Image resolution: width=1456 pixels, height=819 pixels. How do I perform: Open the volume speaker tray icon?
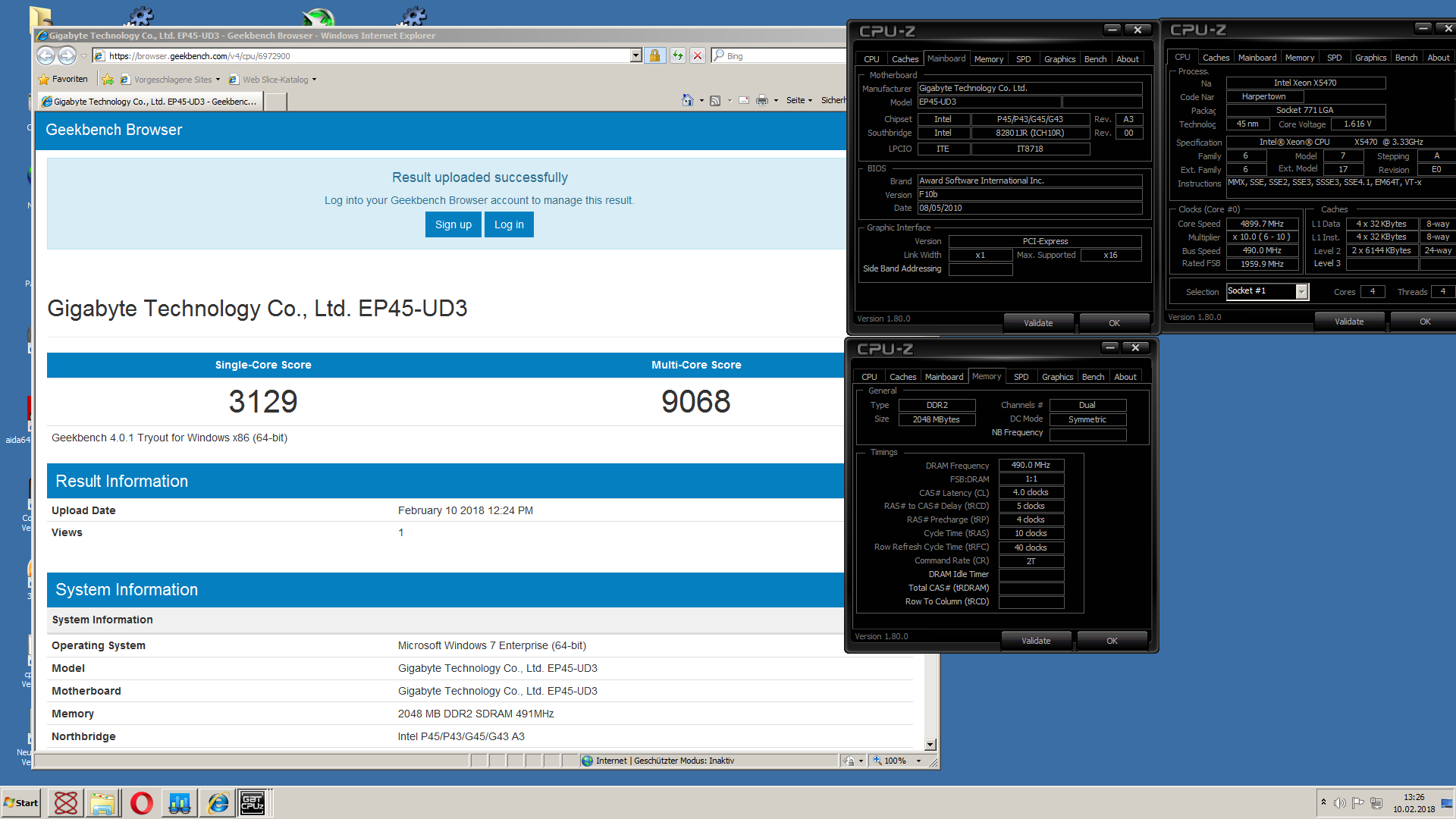(1340, 803)
